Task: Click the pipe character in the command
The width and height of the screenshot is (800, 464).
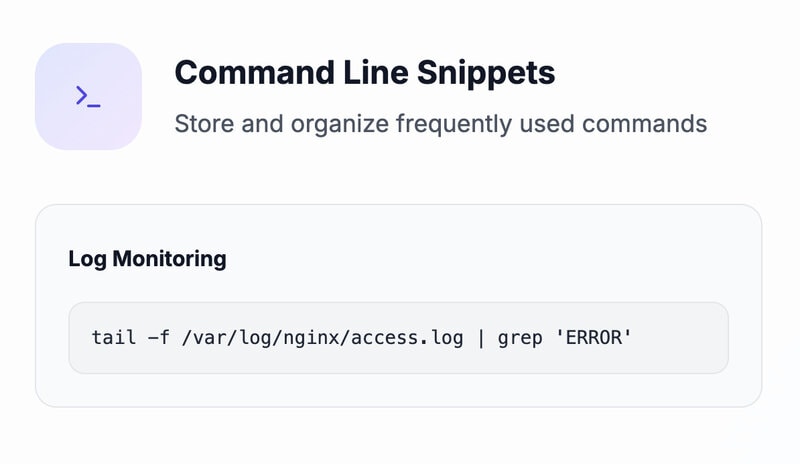Action: coord(481,338)
